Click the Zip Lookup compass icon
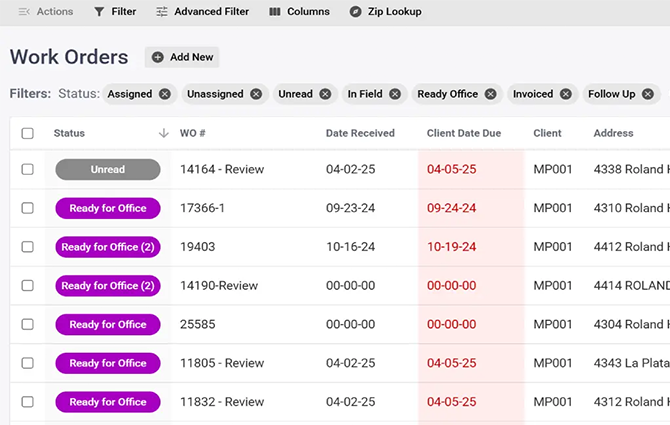This screenshot has height=425, width=670. pos(355,12)
